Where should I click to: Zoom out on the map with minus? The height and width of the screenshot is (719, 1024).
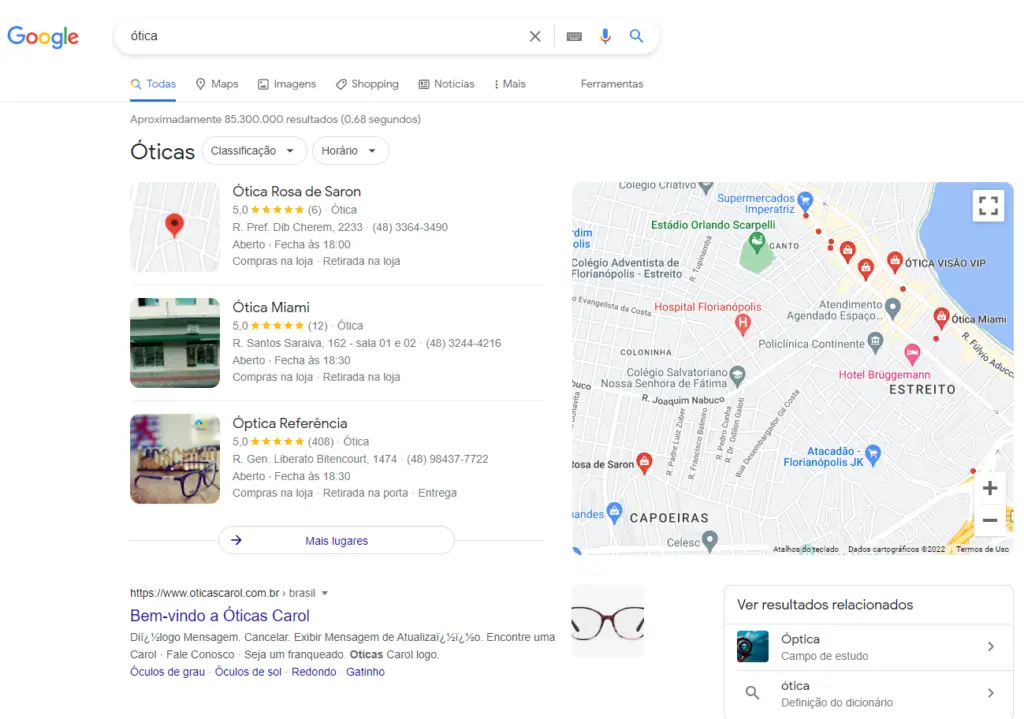pos(990,520)
